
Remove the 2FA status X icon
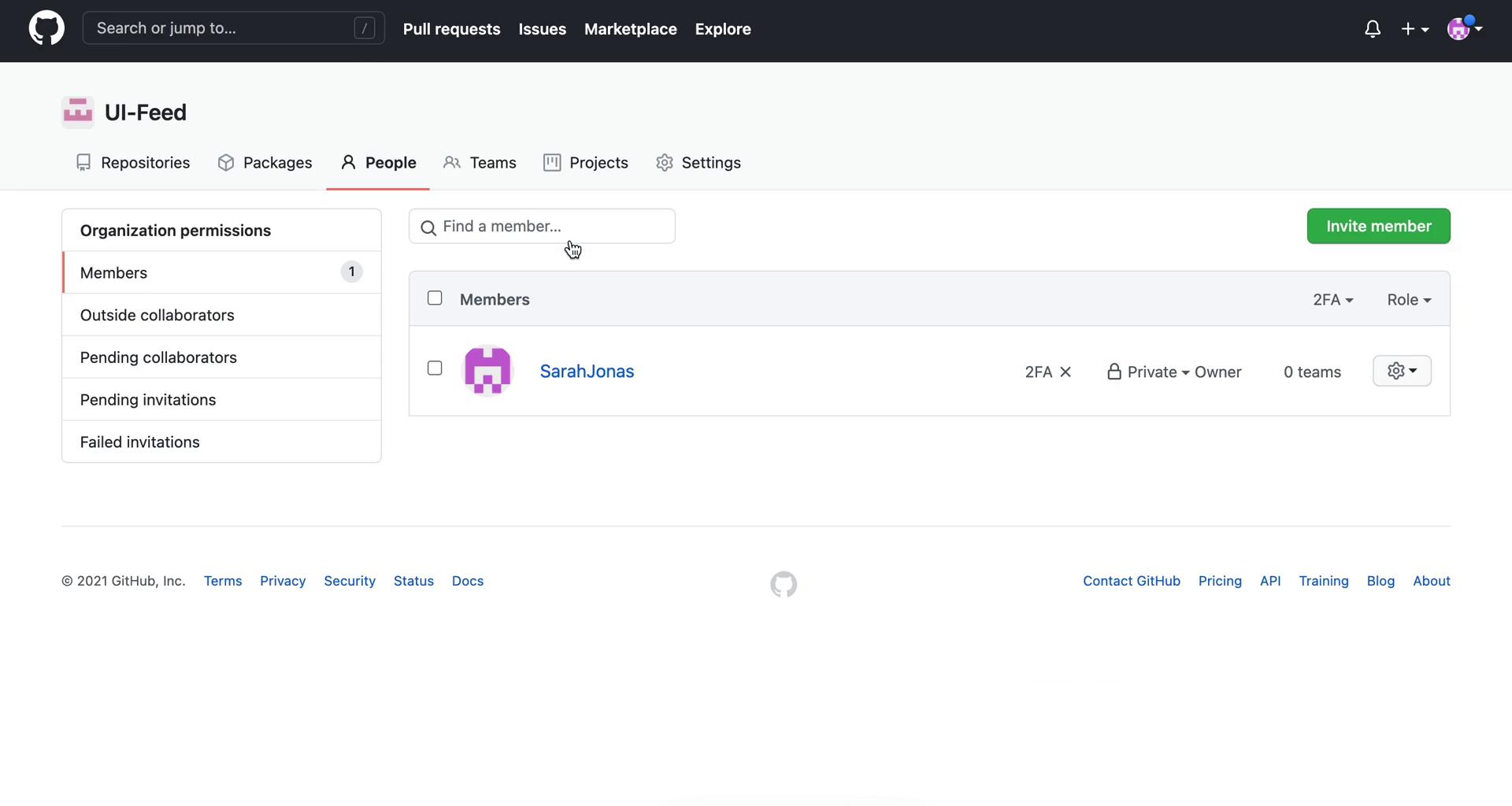[x=1065, y=372]
